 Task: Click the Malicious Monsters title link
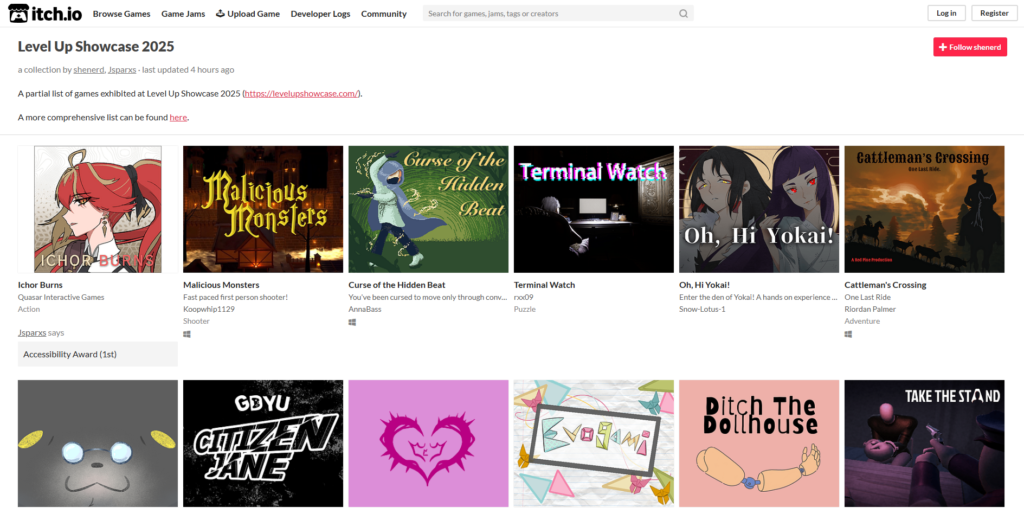pyautogui.click(x=221, y=285)
